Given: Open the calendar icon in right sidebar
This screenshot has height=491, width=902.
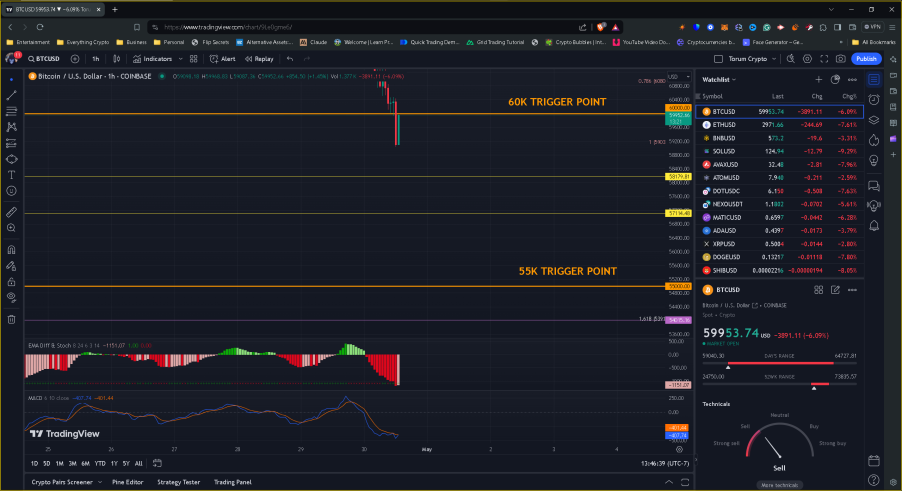Looking at the screenshot, I should [x=874, y=461].
